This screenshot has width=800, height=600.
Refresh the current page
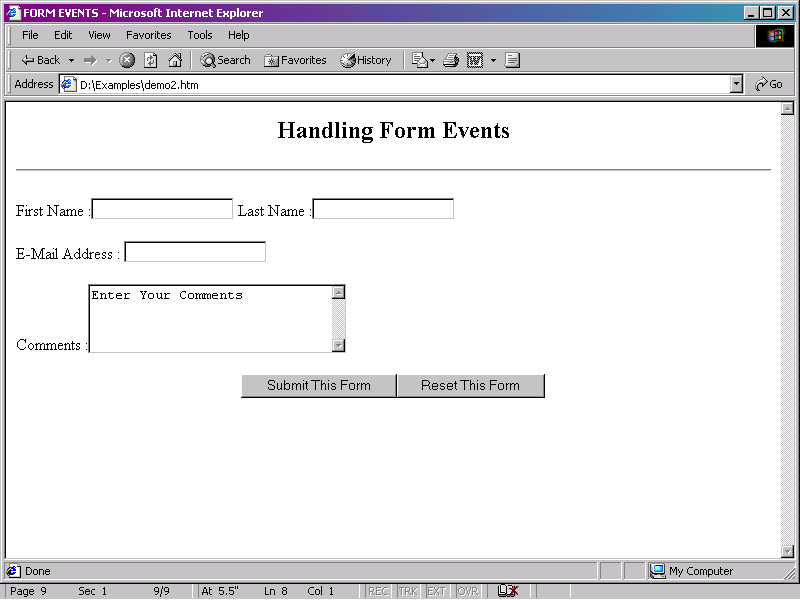tap(151, 60)
